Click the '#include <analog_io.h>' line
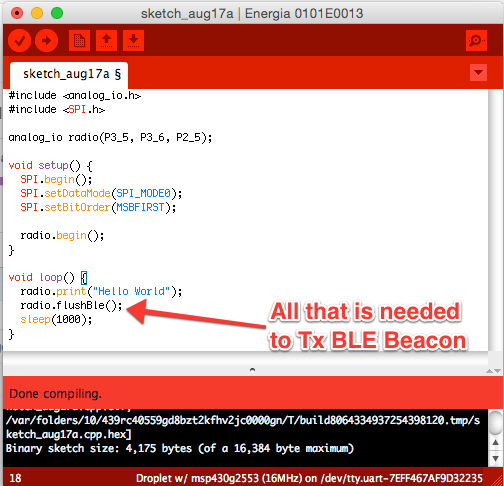 tap(75, 96)
